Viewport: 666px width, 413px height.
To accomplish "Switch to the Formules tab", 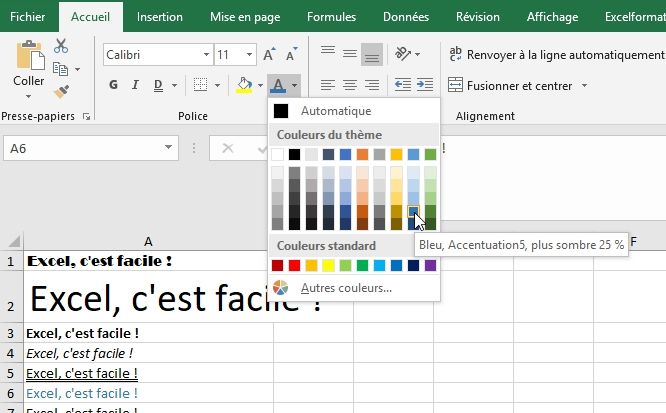I will (331, 17).
